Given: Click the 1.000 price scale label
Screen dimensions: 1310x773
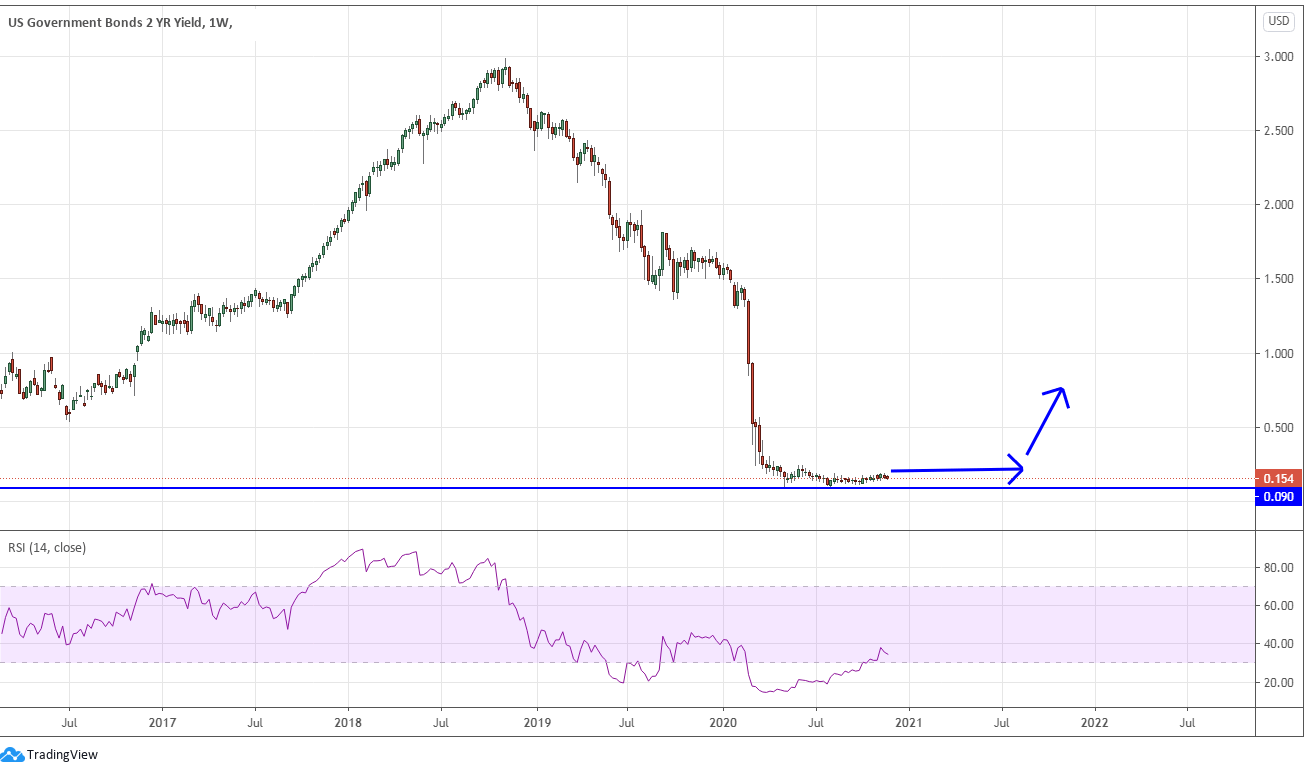Looking at the screenshot, I should (x=1279, y=354).
